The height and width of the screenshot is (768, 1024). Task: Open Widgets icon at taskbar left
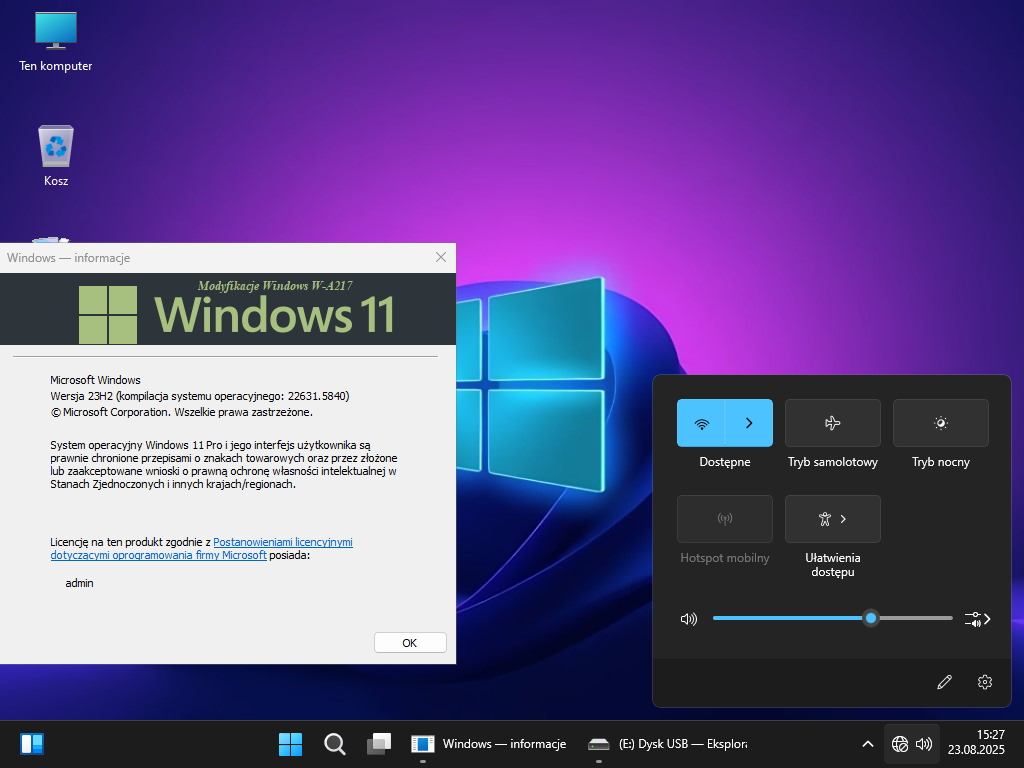point(32,744)
